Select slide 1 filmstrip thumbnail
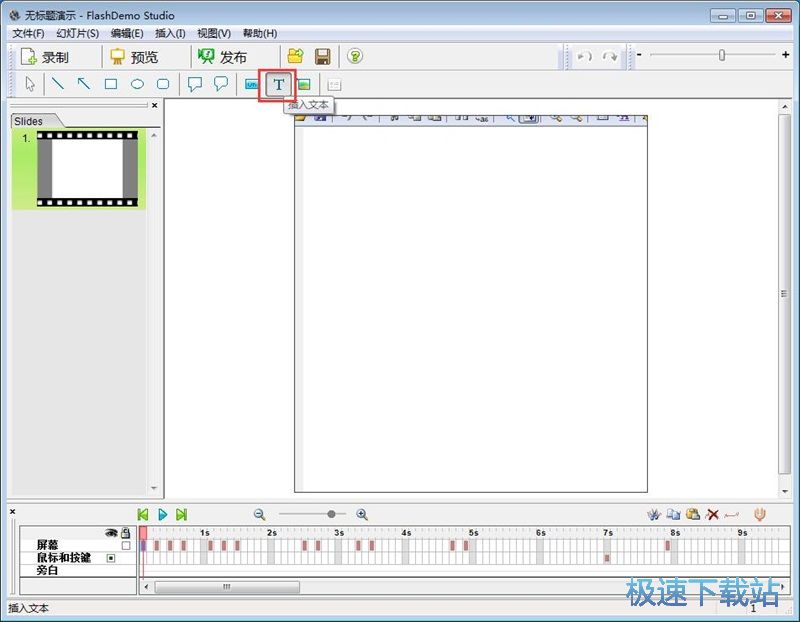The image size is (800, 622). coord(87,168)
